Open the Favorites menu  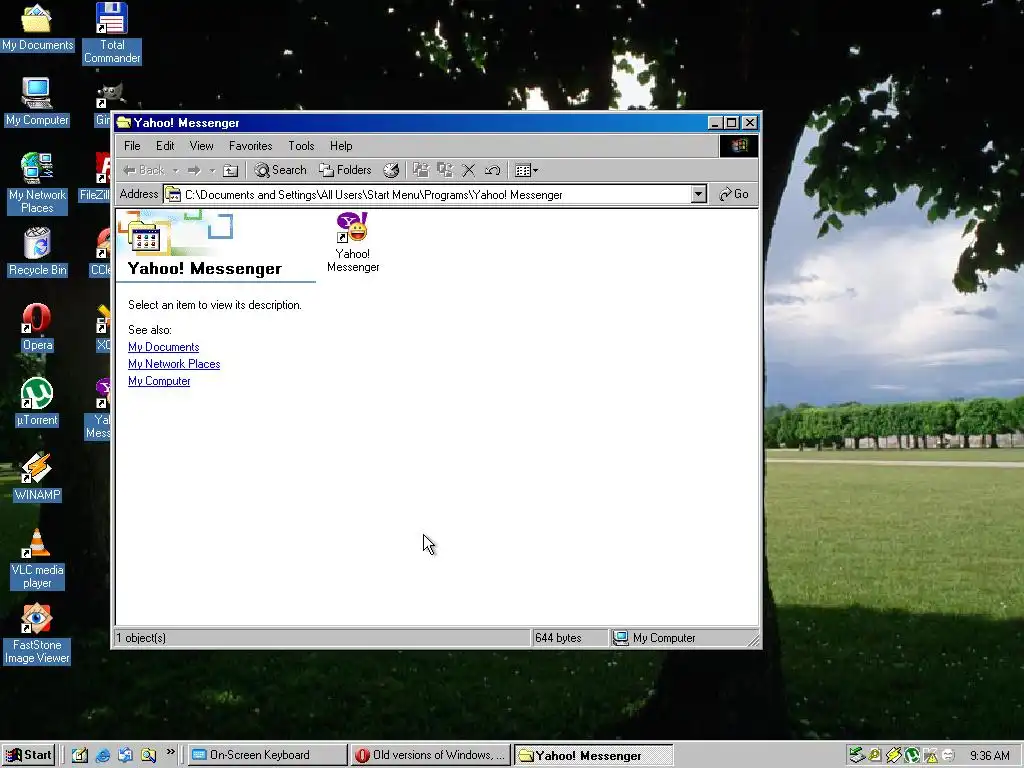click(250, 146)
